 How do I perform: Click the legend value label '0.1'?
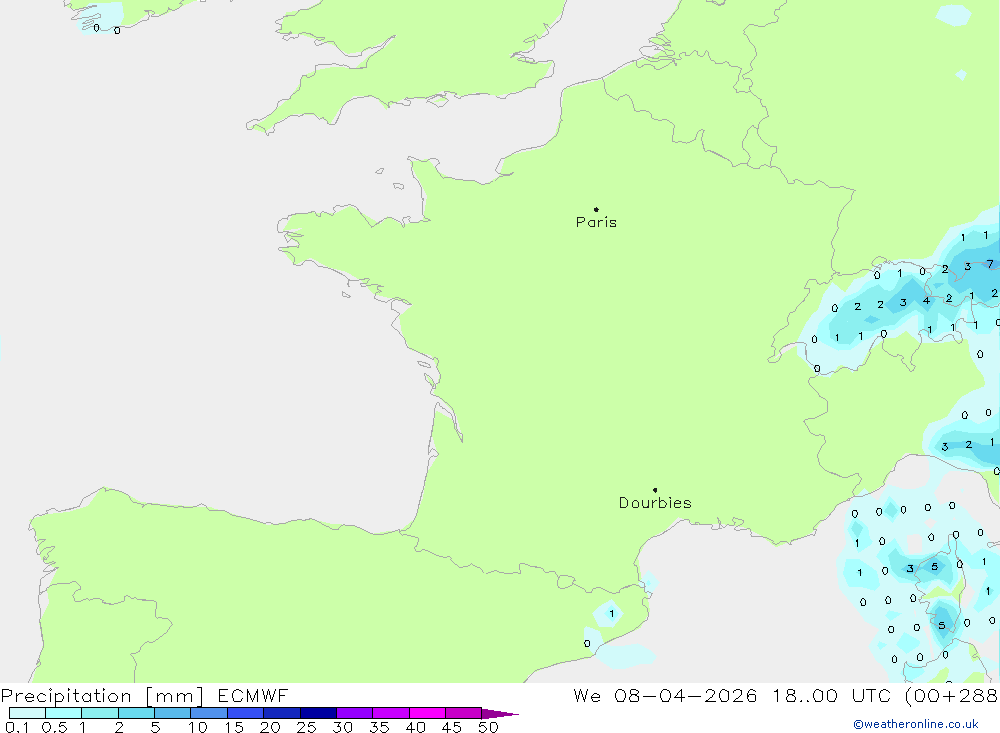coord(17,727)
